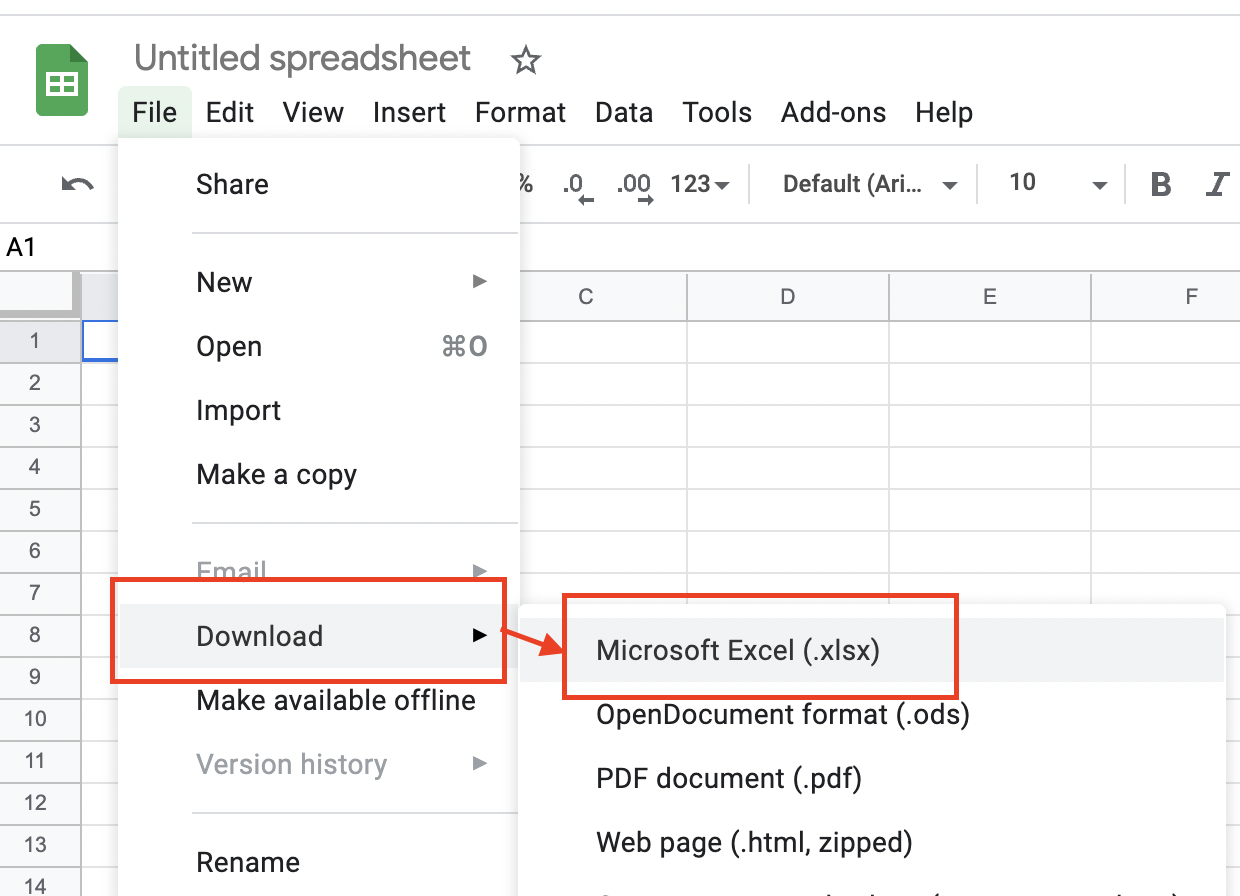Open the Default (Ari...) font dropdown
The image size is (1240, 896).
tap(870, 184)
